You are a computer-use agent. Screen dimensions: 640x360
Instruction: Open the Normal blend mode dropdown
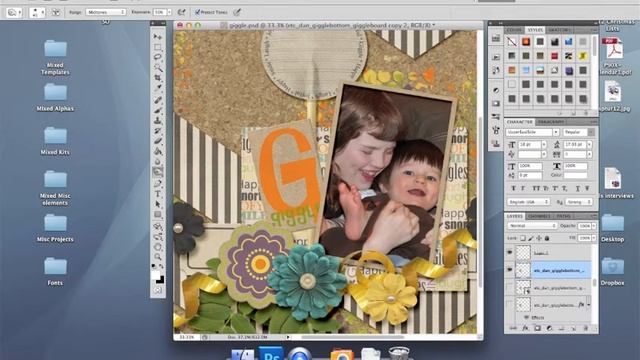click(x=532, y=226)
